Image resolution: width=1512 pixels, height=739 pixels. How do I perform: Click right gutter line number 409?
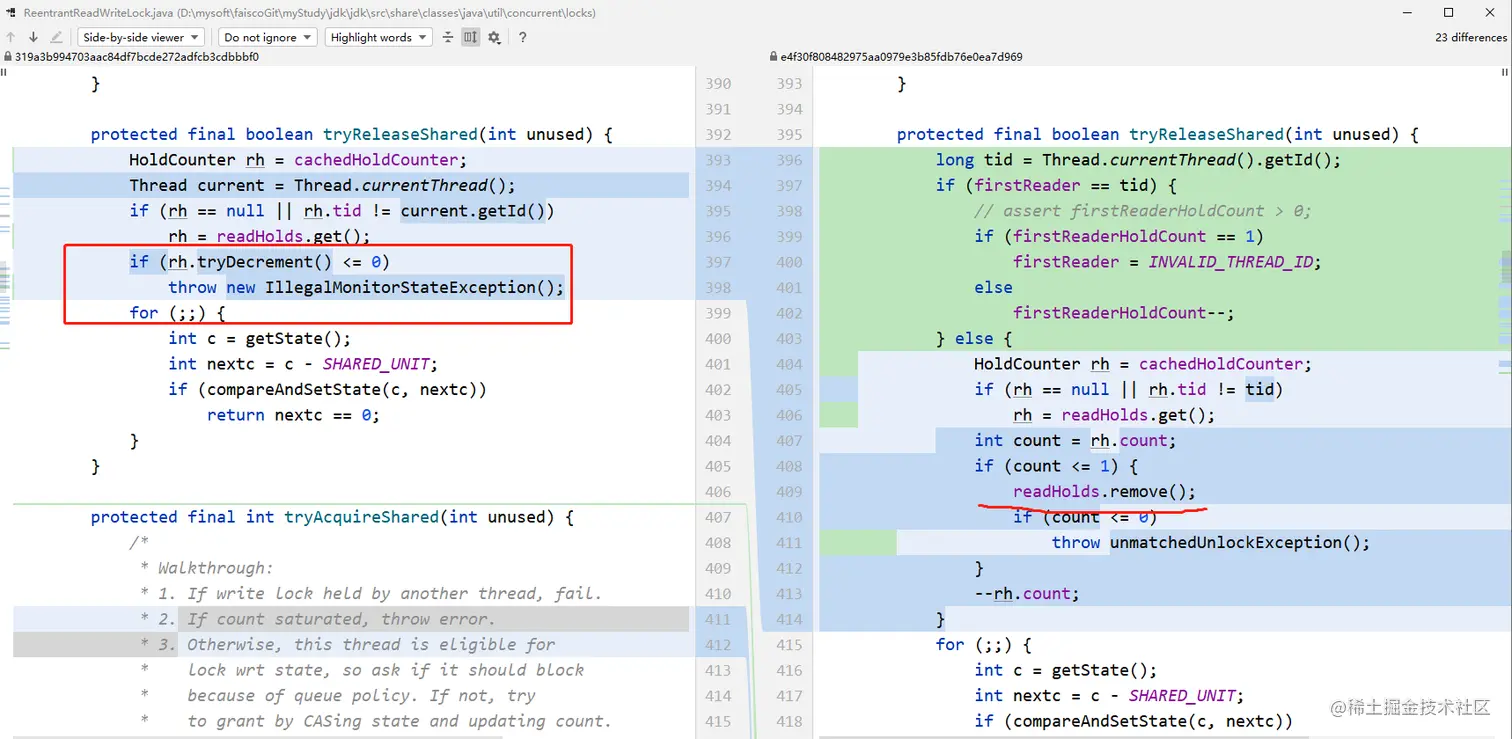tap(789, 492)
